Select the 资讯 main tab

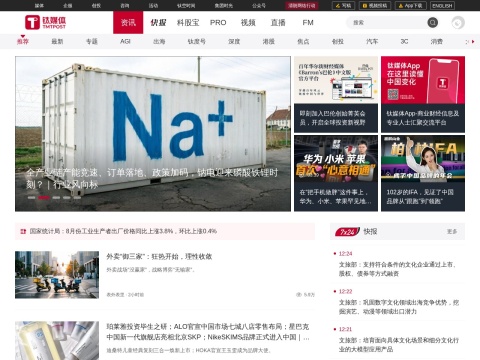click(128, 22)
